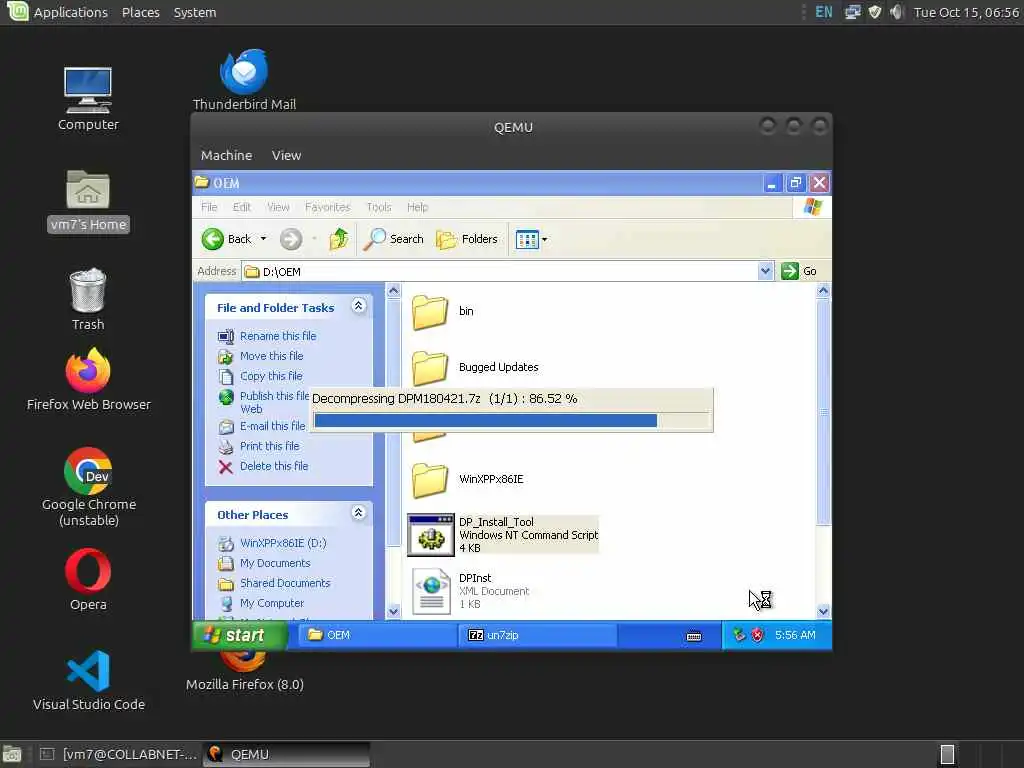Switch to vm7@COLLABNET terminal taskbar item
Screen dimensions: 1024x768
[x=118, y=754]
